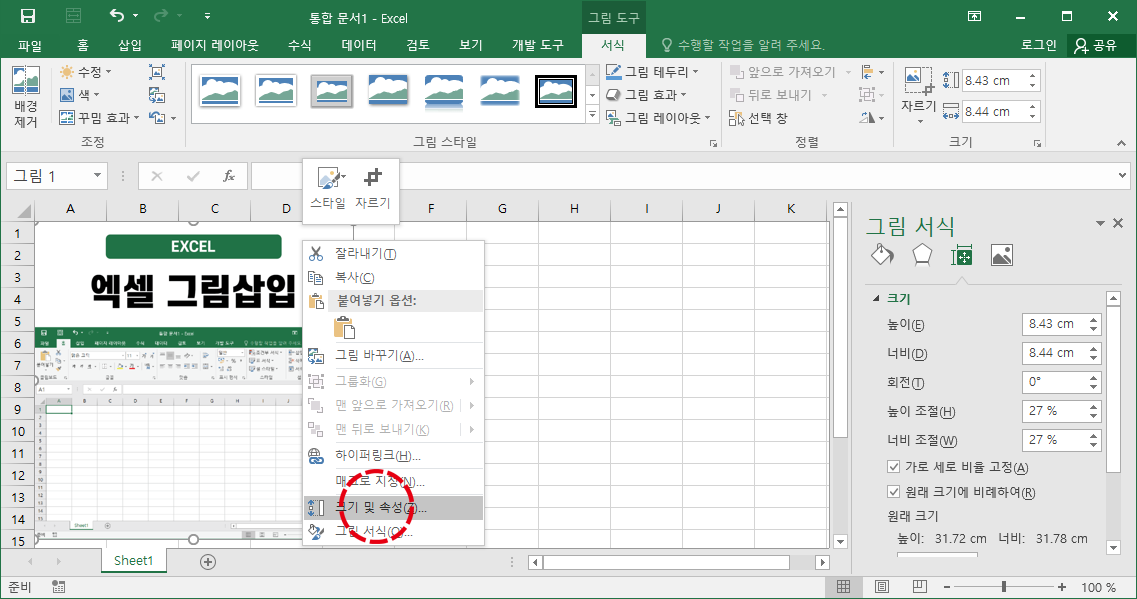Click the zoom slider handle
This screenshot has width=1137, height=599.
click(x=1004, y=587)
